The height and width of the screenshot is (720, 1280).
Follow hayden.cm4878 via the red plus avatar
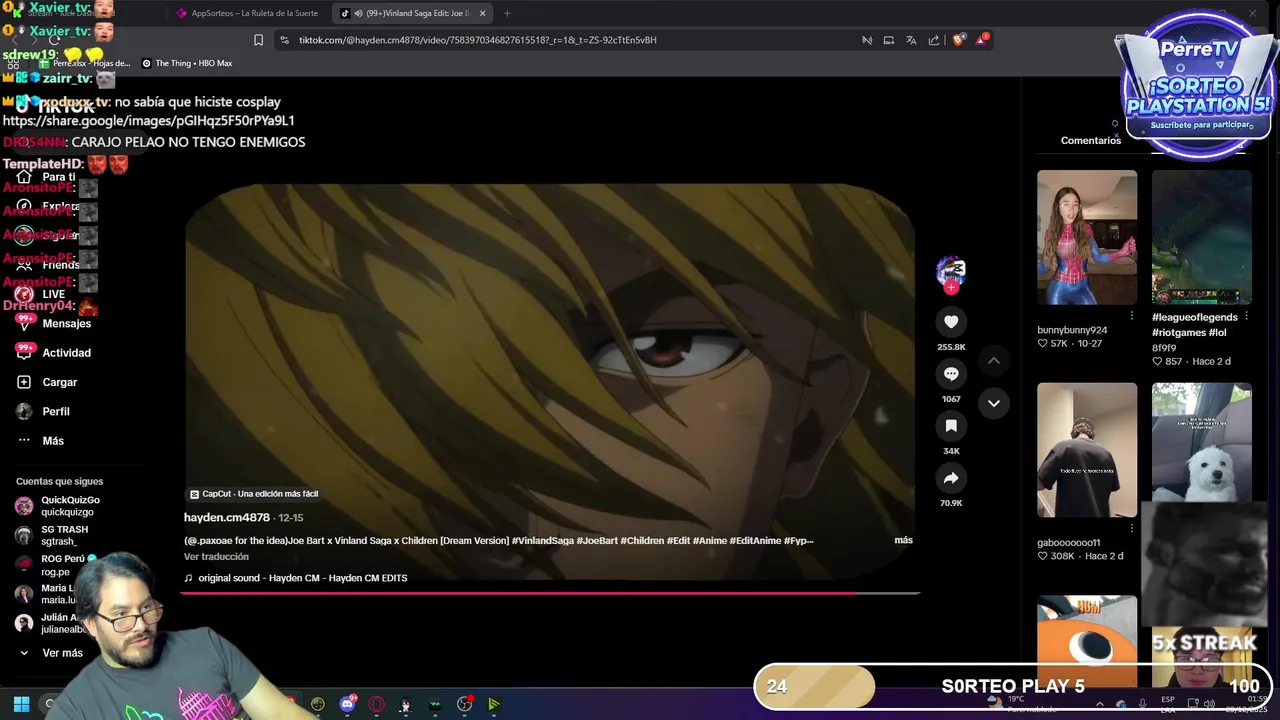pyautogui.click(x=951, y=288)
